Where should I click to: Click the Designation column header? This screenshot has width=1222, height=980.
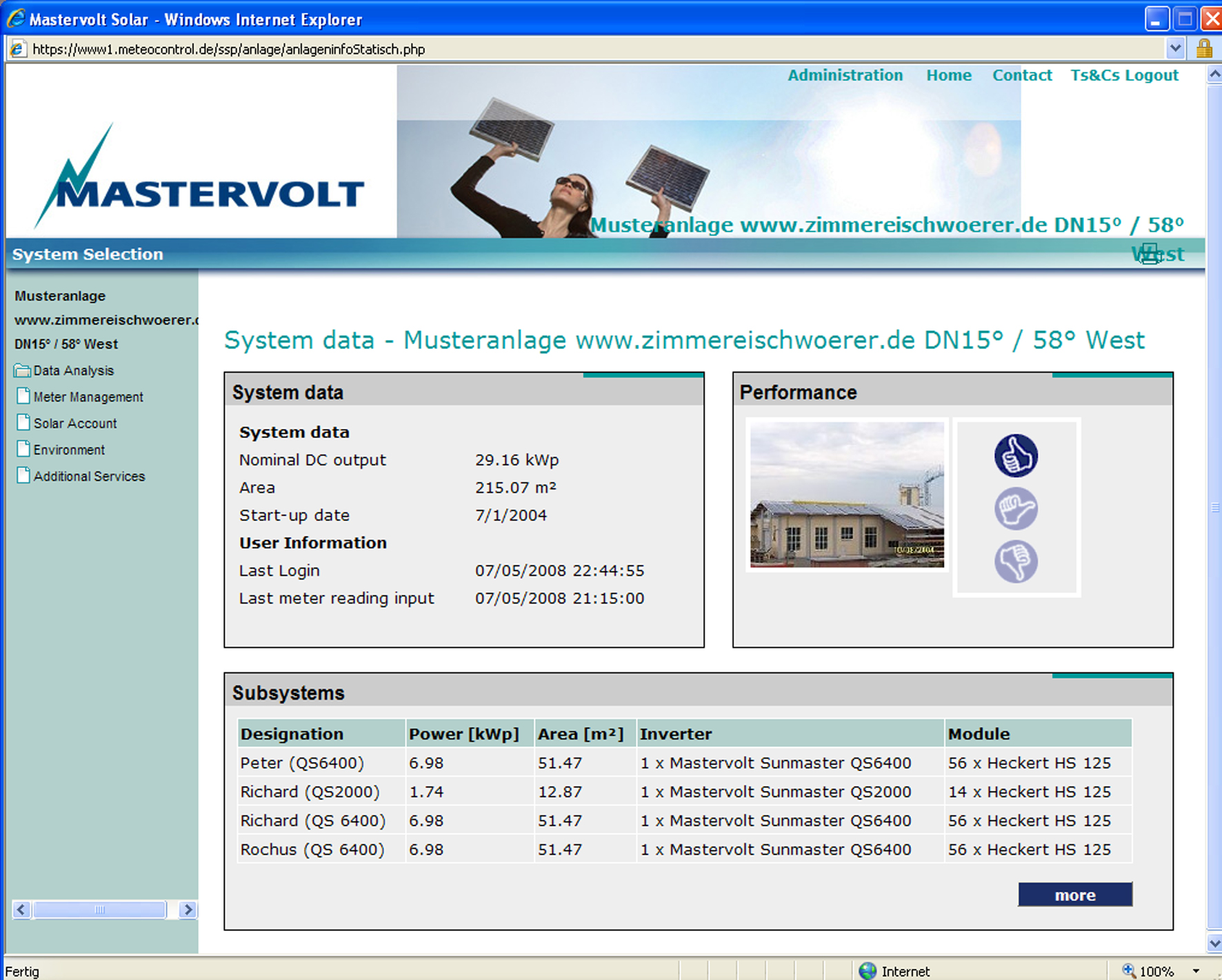tap(321, 733)
